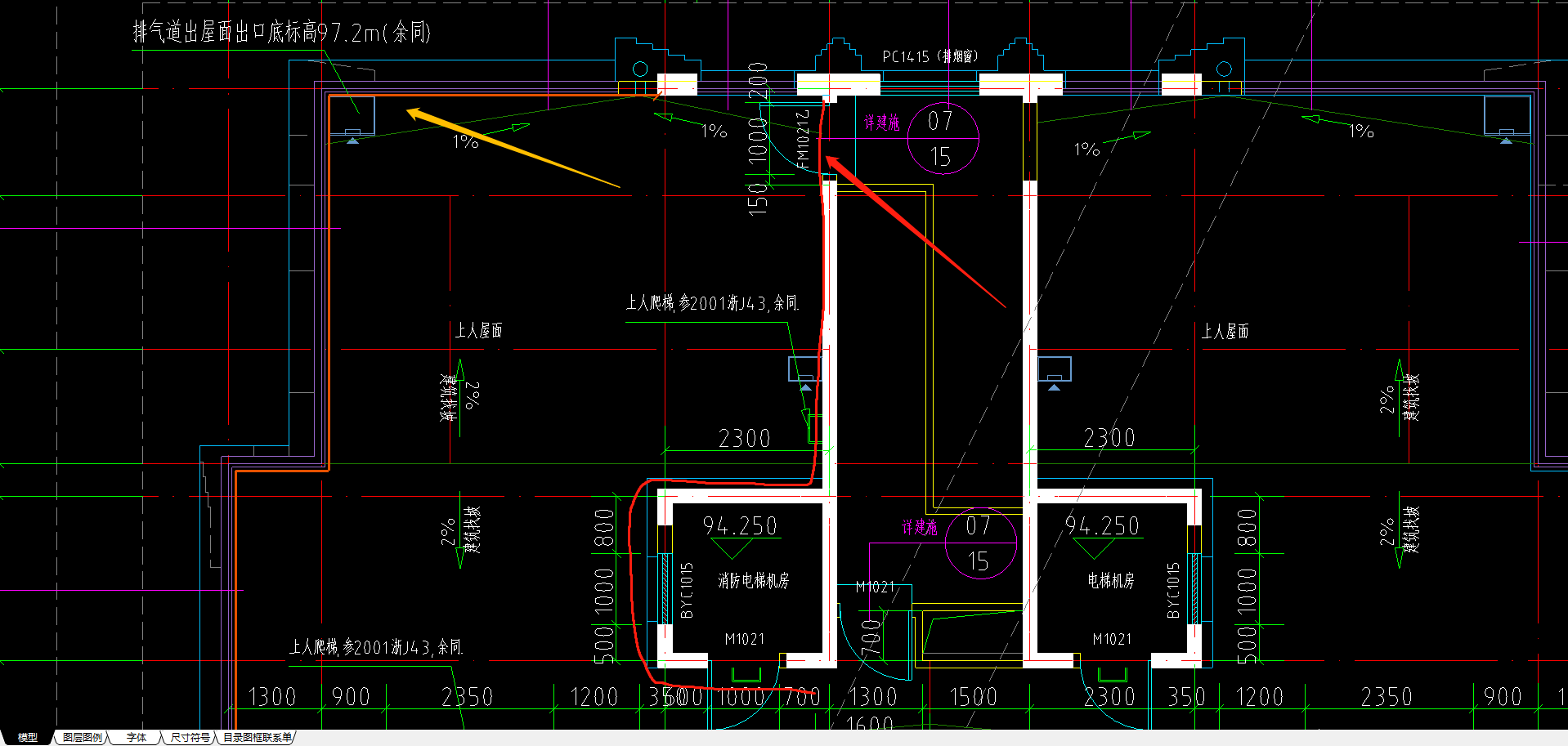Select the 排气道出屋面出口底标高97.2m note text
1568x746 pixels.
point(282,32)
